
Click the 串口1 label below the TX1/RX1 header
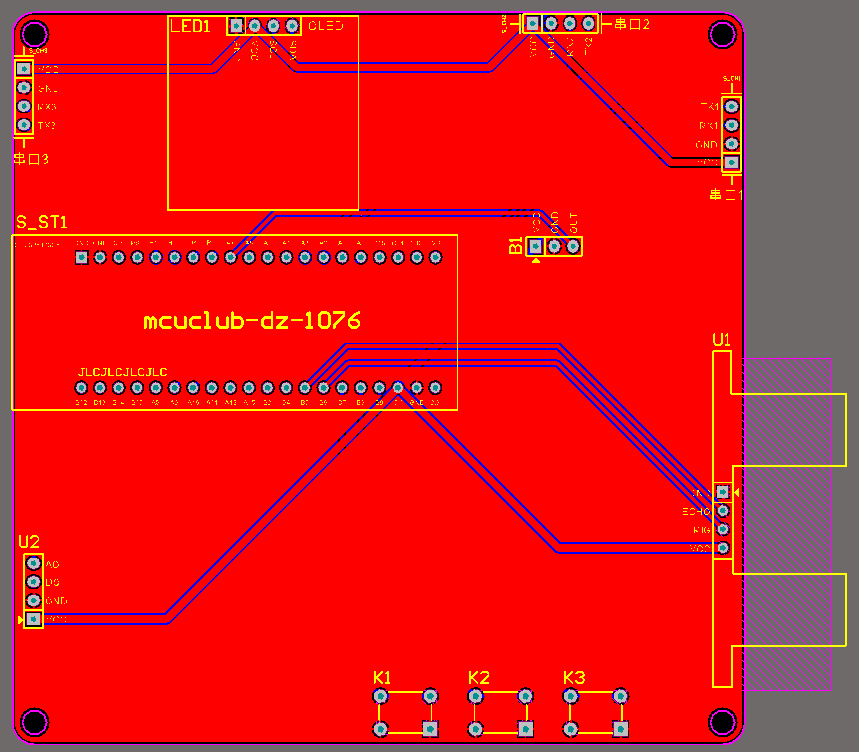[726, 194]
